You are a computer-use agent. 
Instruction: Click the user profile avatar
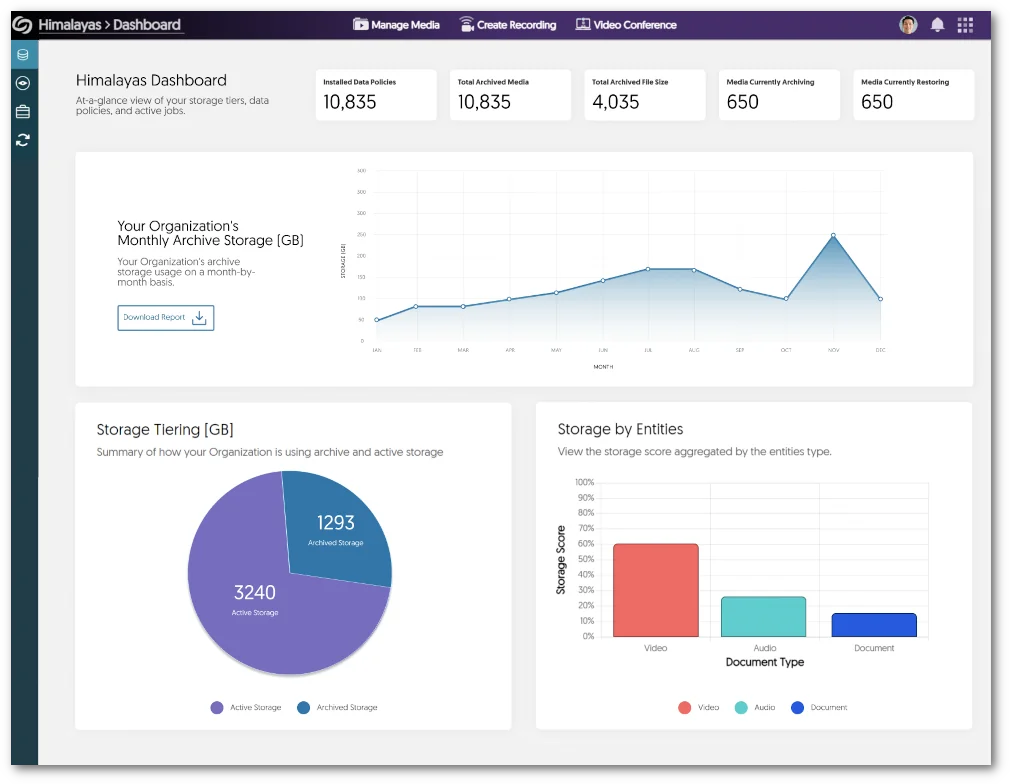point(908,25)
